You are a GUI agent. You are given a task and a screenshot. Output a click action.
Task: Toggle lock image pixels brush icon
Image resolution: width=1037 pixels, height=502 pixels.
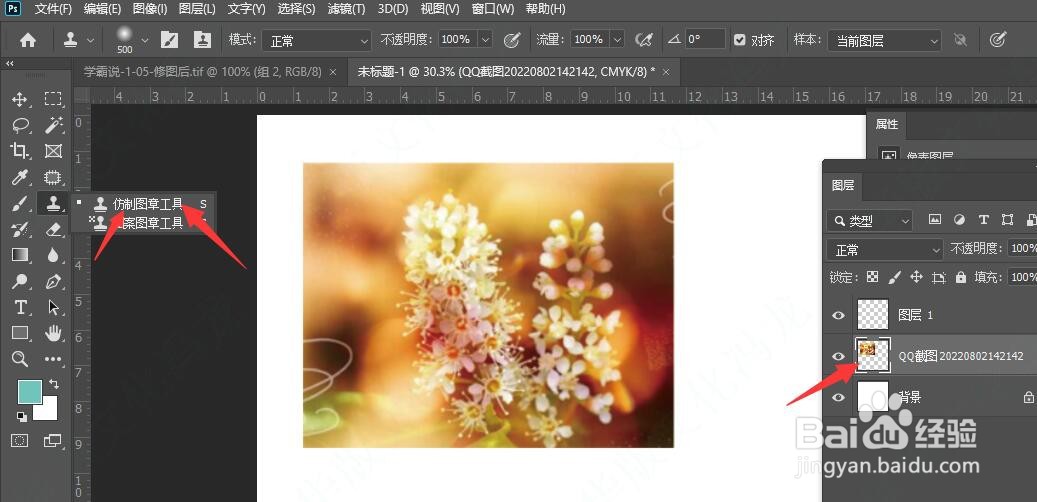coord(894,277)
